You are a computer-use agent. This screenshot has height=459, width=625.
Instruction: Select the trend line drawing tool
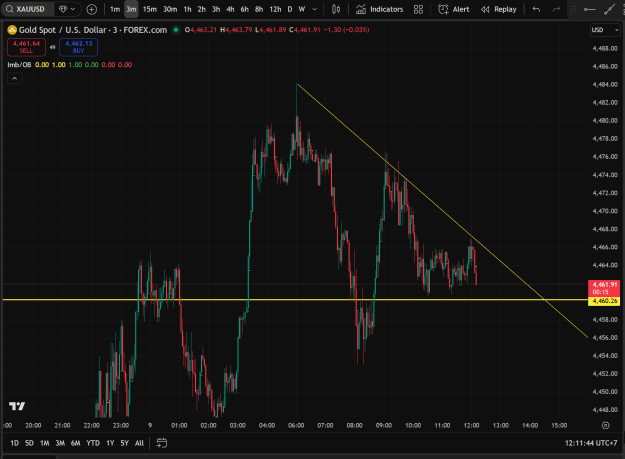point(609,9)
